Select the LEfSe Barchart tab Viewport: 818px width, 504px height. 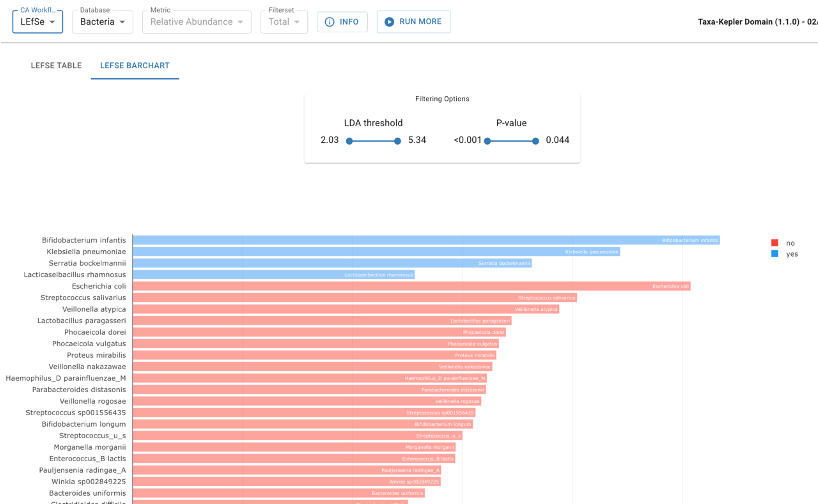(x=135, y=66)
